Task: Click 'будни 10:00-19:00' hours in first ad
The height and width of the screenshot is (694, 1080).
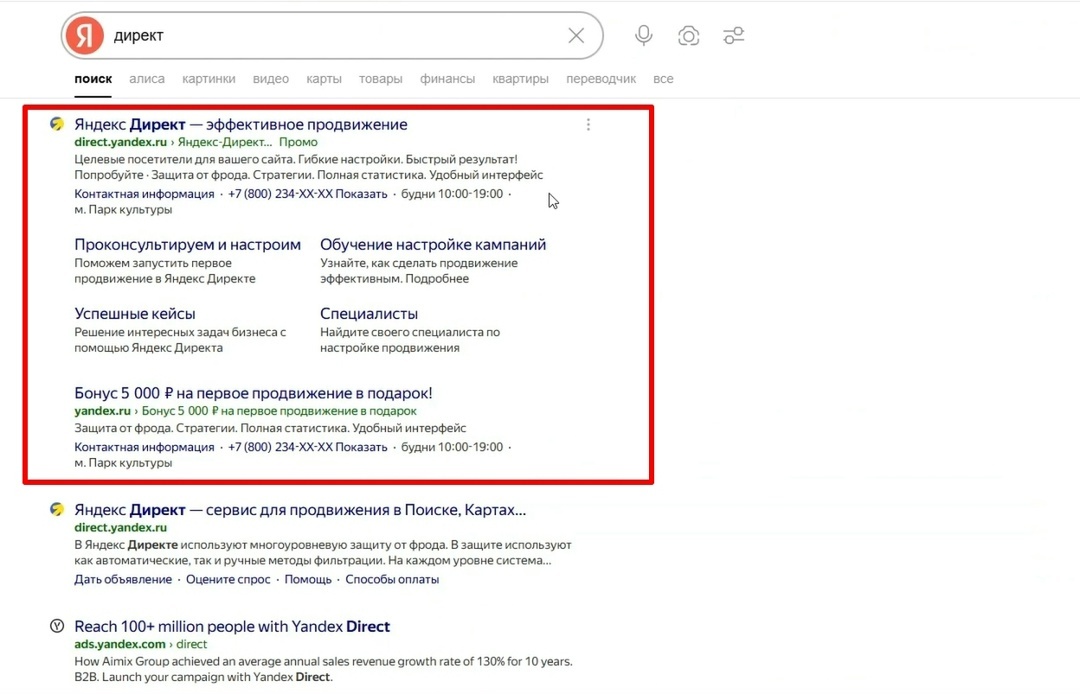Action: 452,193
